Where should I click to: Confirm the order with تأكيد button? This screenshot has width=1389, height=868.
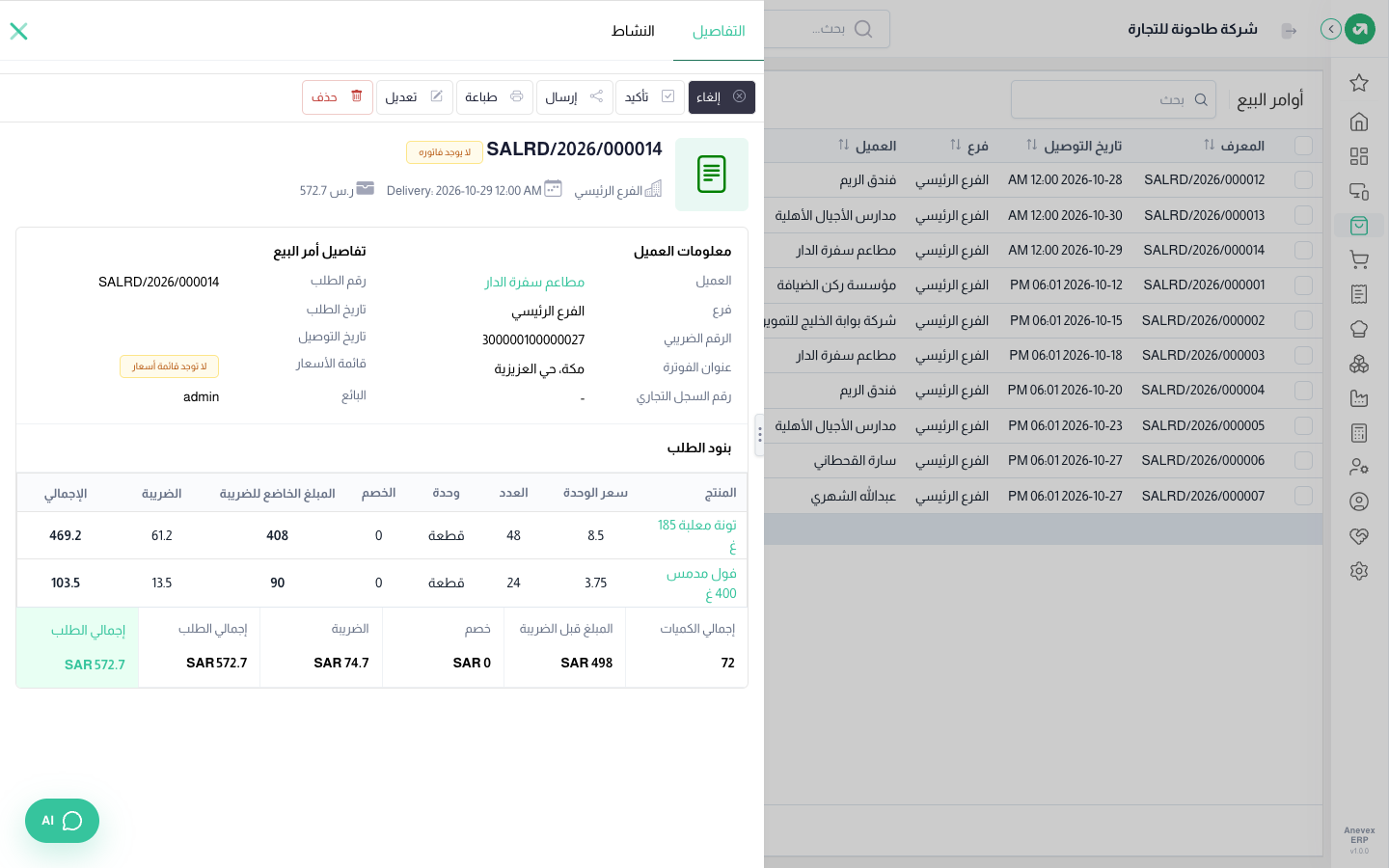pyautogui.click(x=650, y=97)
